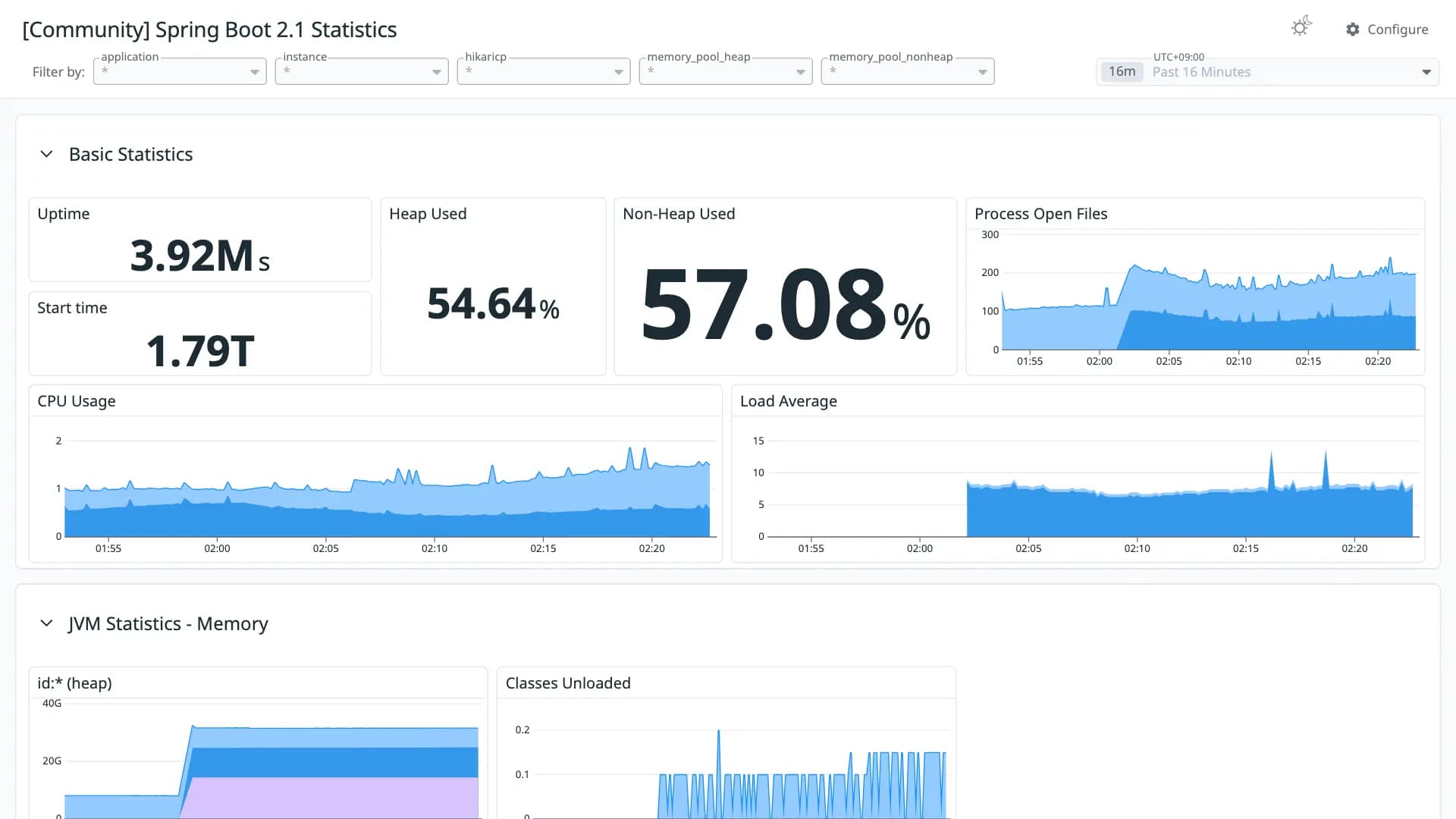Click the Configure gear icon
Image resolution: width=1456 pixels, height=819 pixels.
pos(1353,30)
